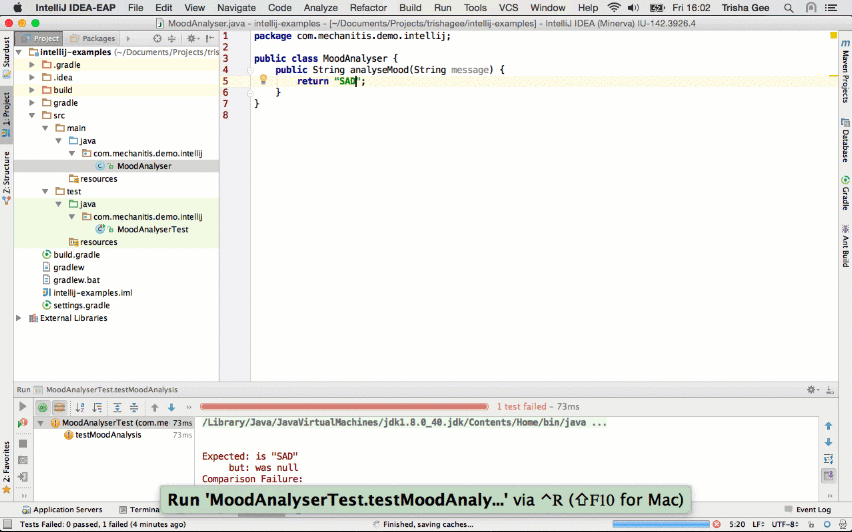852x532 pixels.
Task: Click the Collapse All icon in Project panel
Action: [x=172, y=39]
